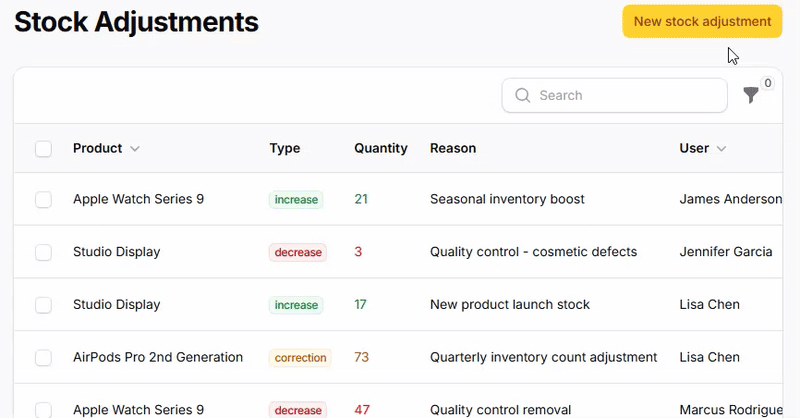Click 'Quality control - cosmetic defects' reason
The height and width of the screenshot is (418, 800).
pos(534,252)
